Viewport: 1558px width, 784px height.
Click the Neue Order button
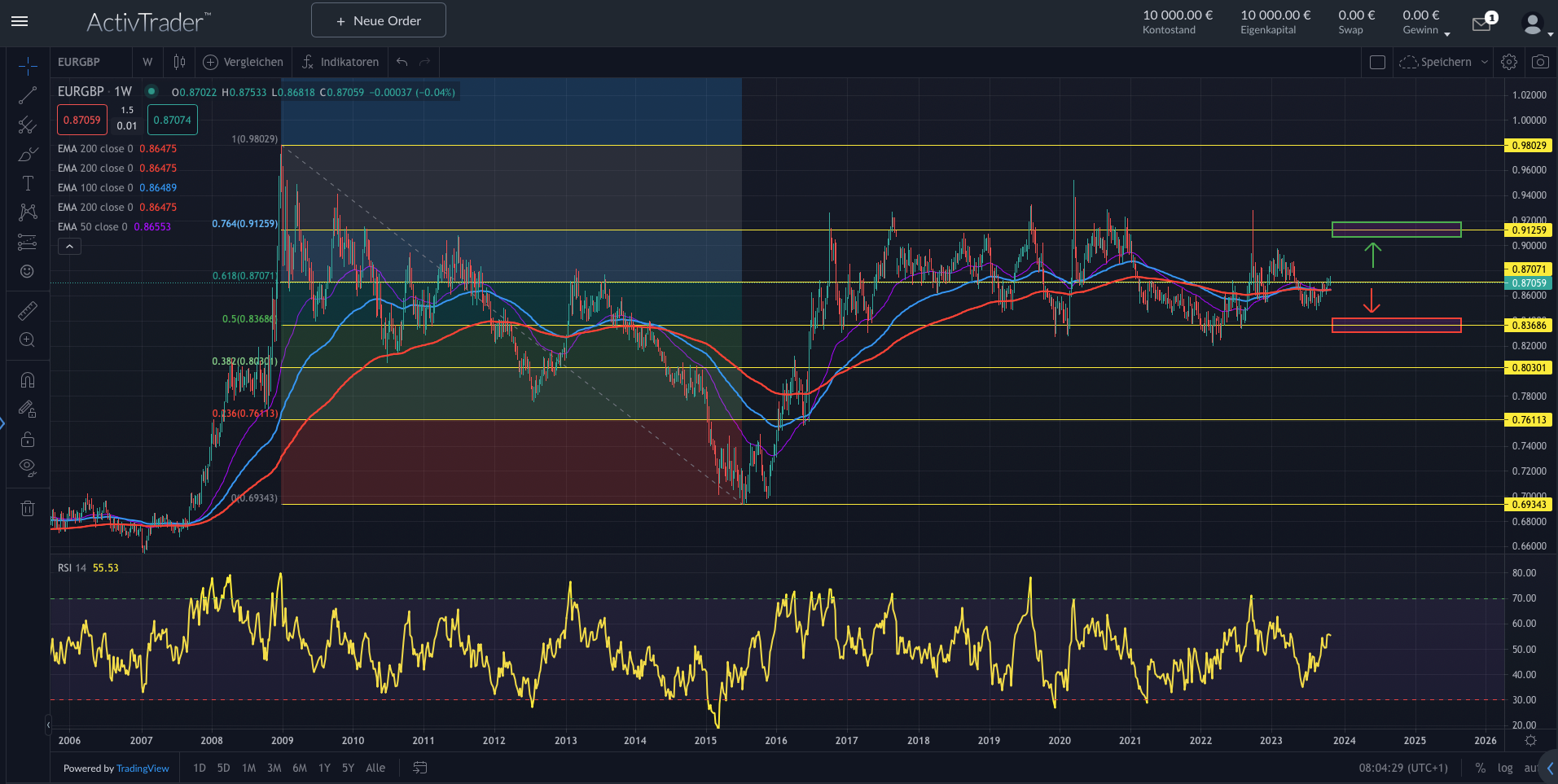378,20
